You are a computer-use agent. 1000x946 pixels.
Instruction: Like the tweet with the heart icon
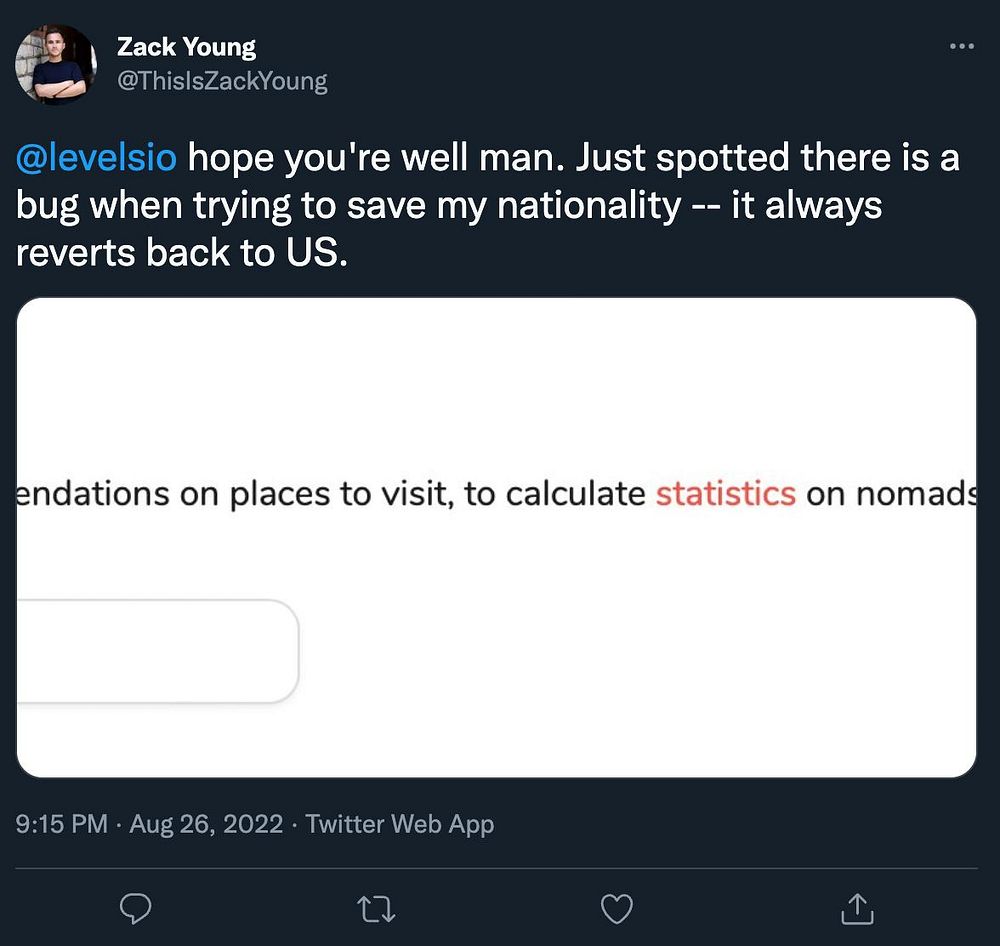tap(616, 908)
